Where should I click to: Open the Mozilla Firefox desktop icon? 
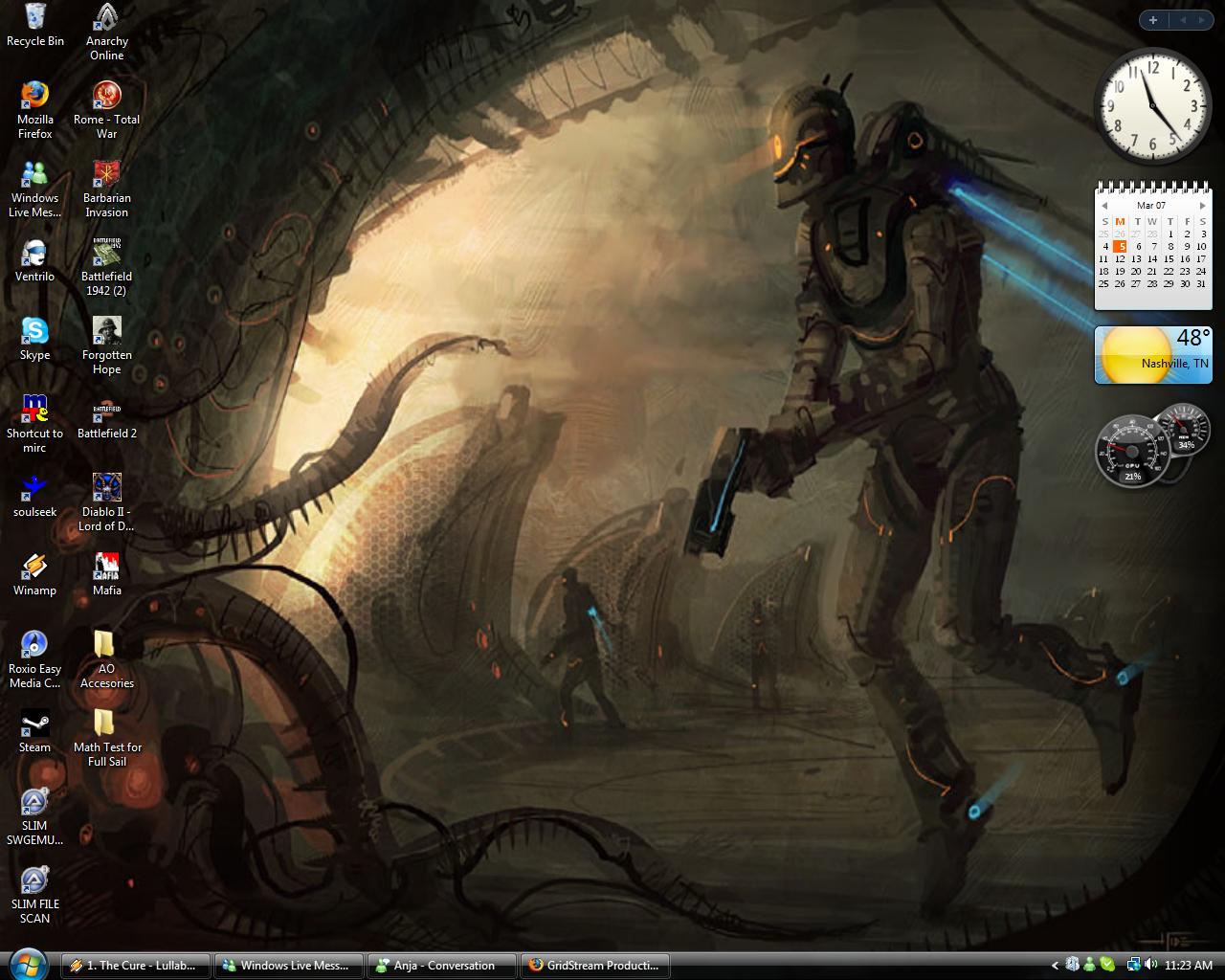click(34, 97)
